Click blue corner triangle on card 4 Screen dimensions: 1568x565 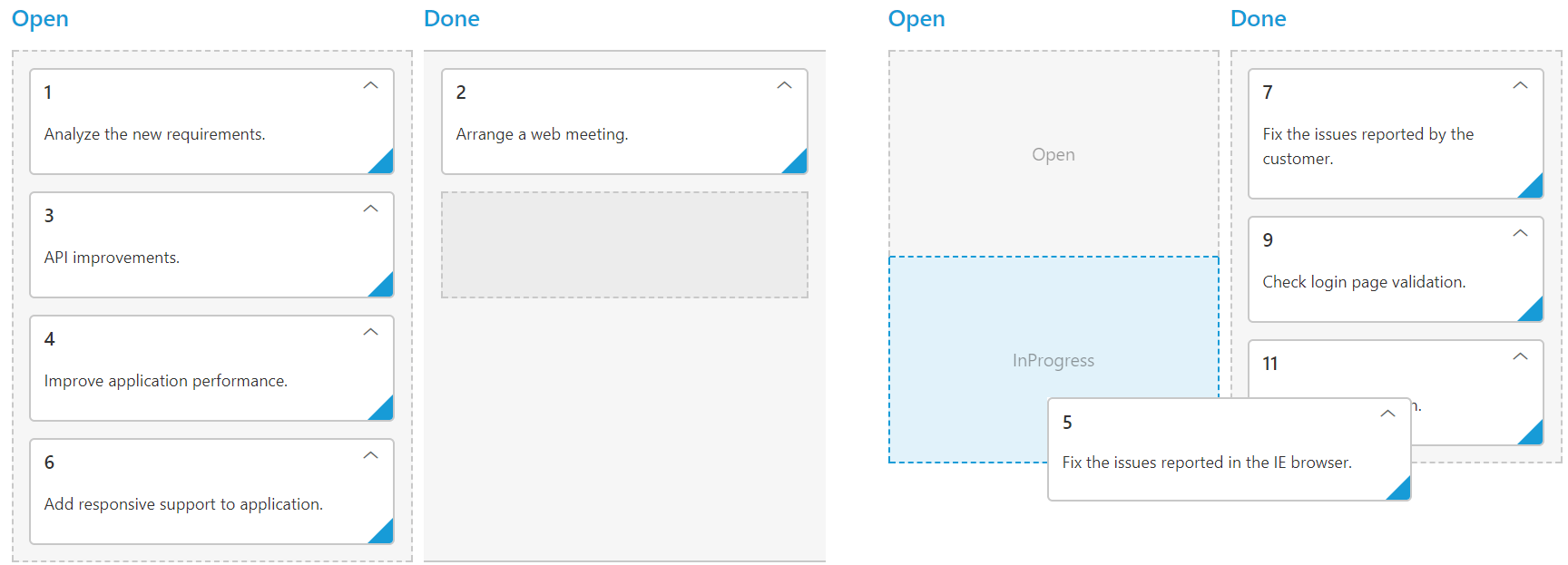click(385, 411)
